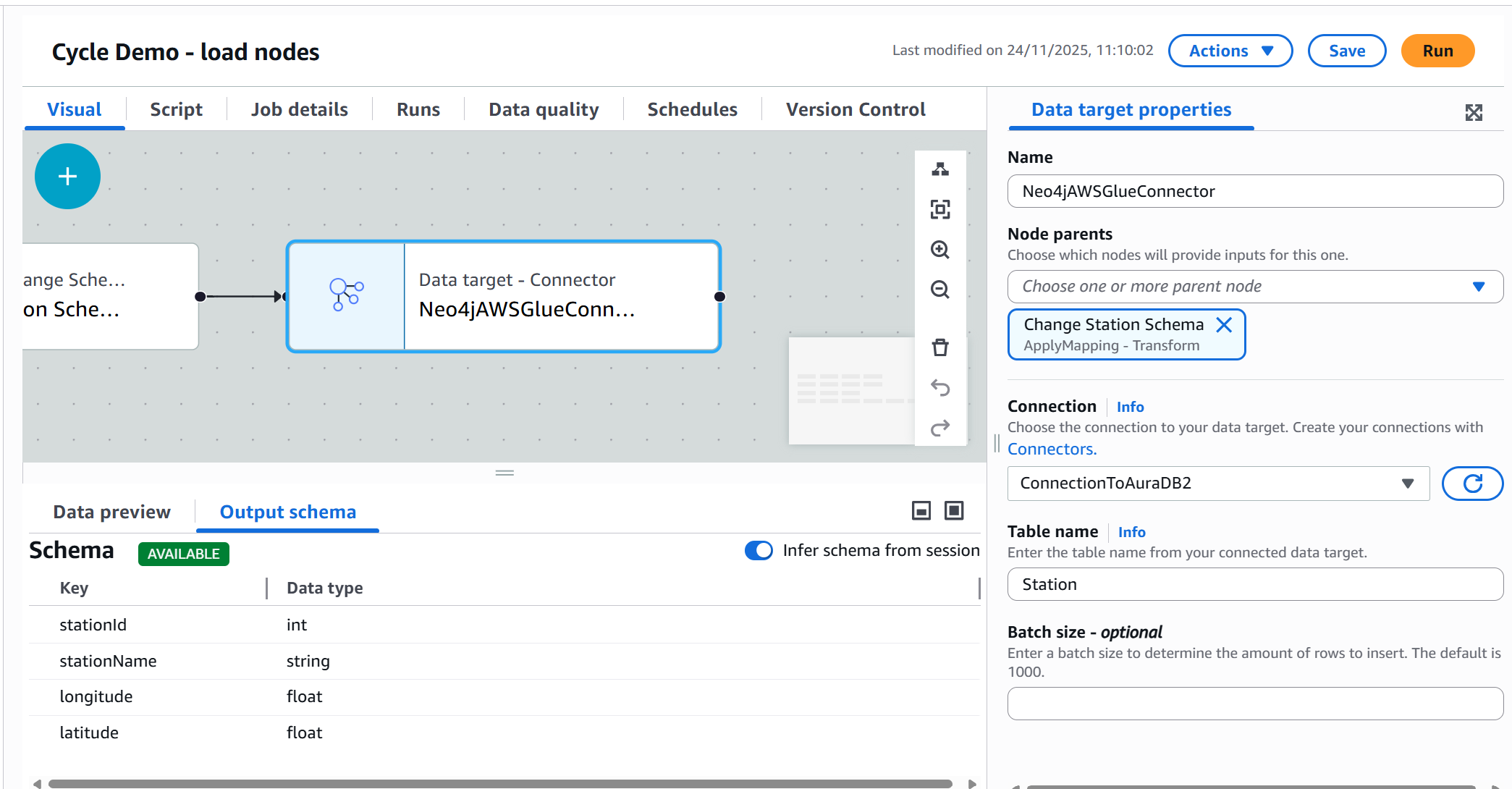The width and height of the screenshot is (1512, 789).
Task: Click the Batch size input field
Action: pyautogui.click(x=1255, y=703)
